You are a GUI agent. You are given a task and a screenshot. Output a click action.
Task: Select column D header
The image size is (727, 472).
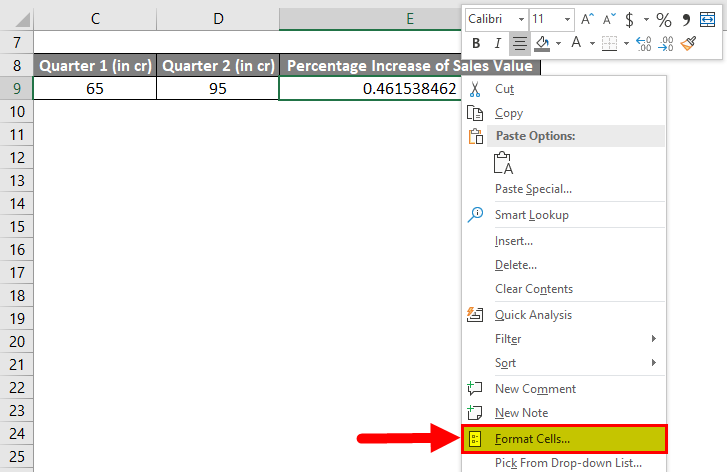click(218, 19)
